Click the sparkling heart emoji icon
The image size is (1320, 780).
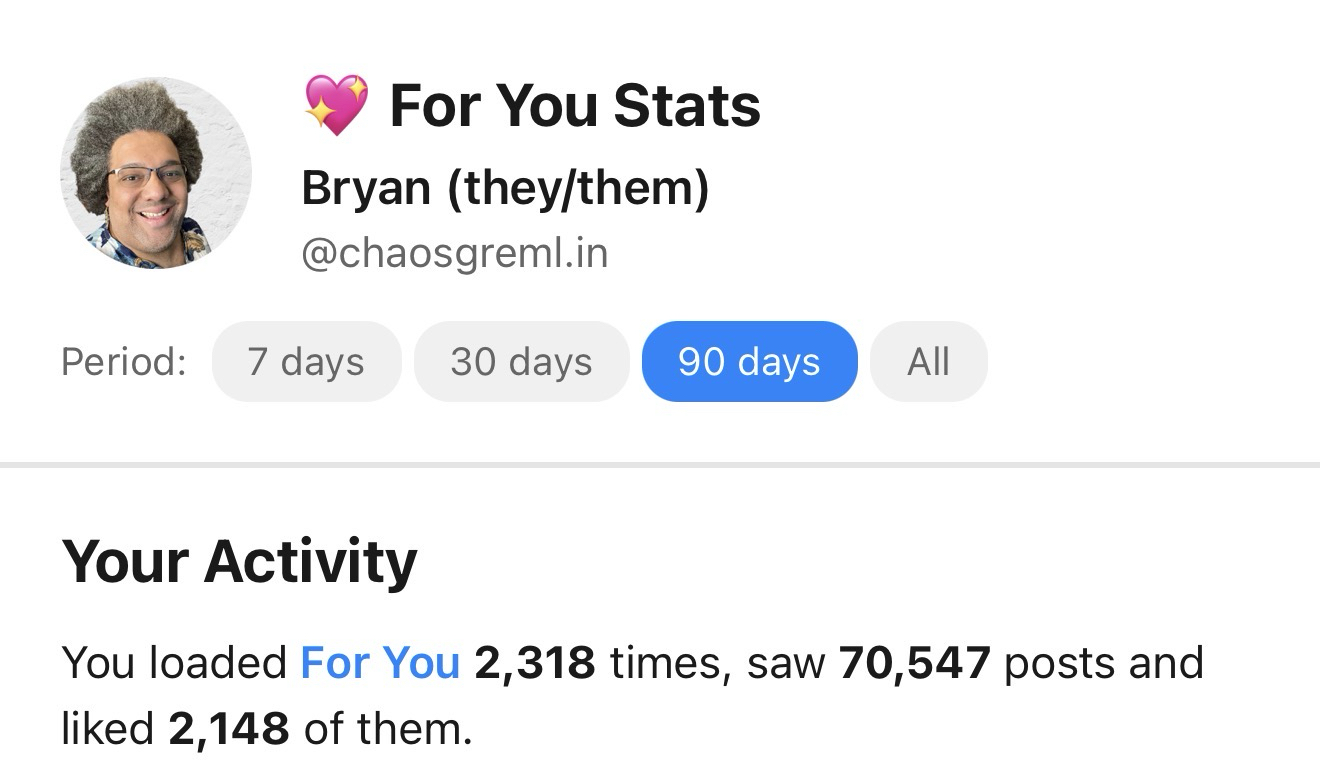(336, 106)
